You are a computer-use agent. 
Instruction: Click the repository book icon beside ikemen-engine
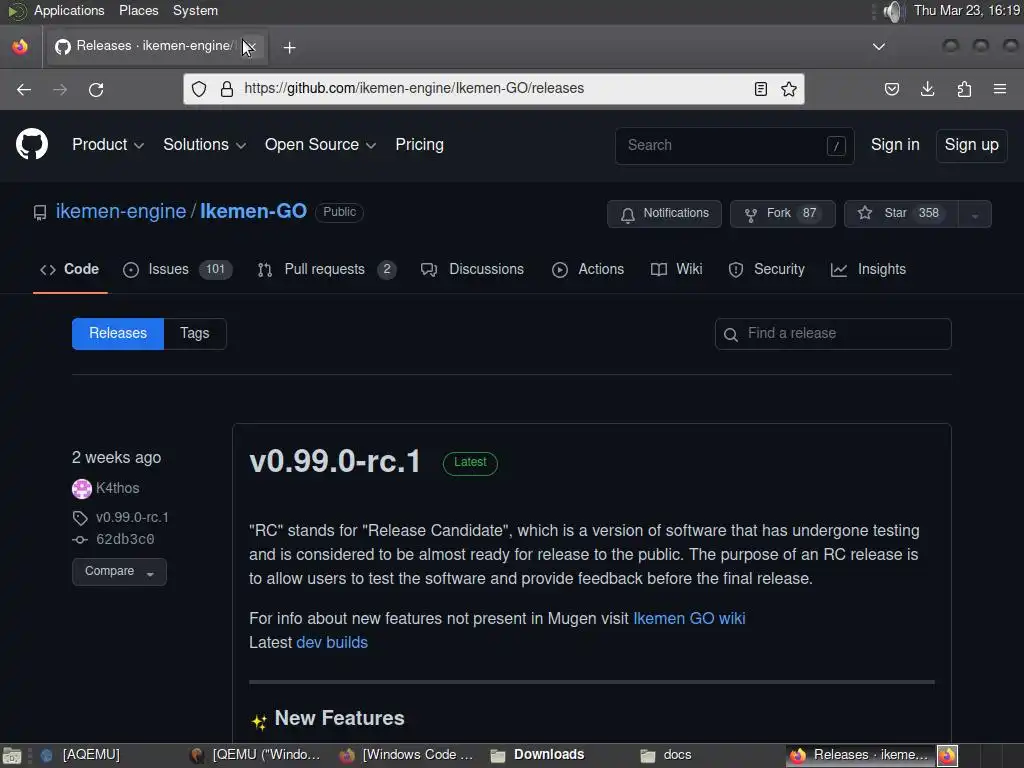tap(40, 212)
